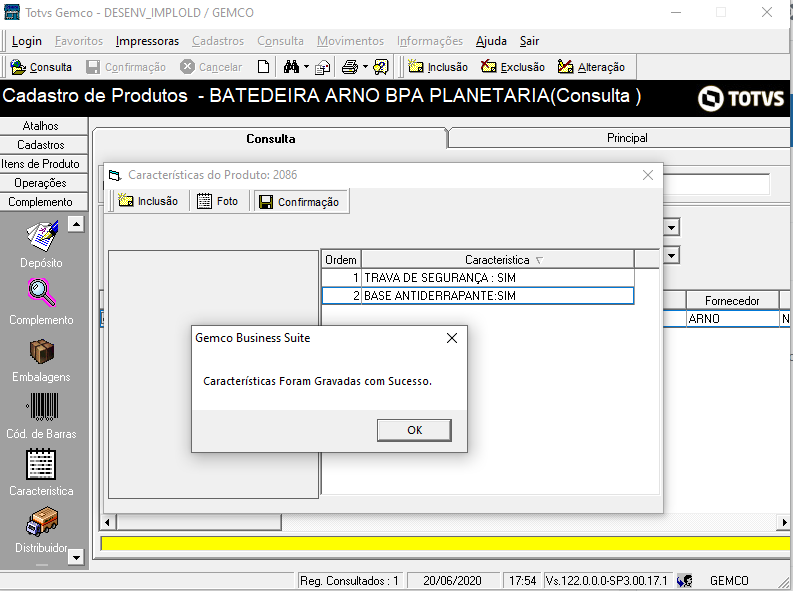The width and height of the screenshot is (793, 591).
Task: Click the sidebar scroll down arrow
Action: click(76, 558)
